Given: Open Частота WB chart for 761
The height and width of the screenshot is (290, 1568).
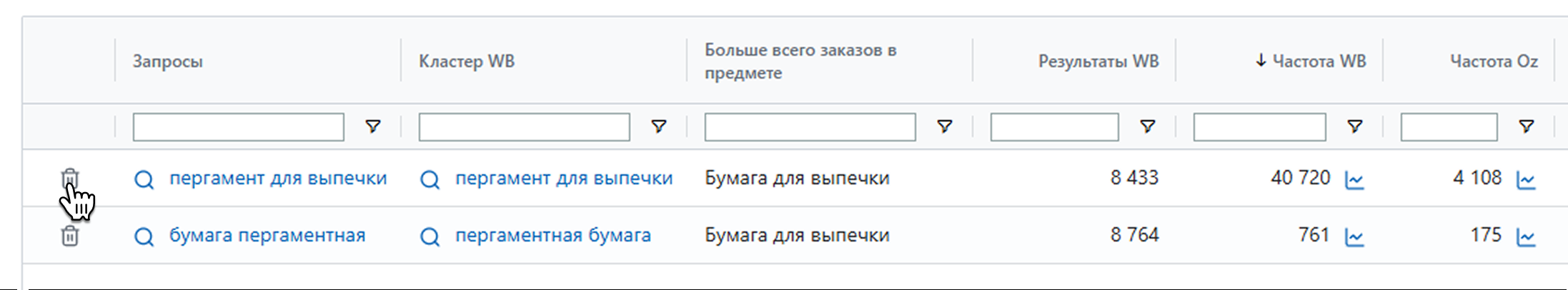Looking at the screenshot, I should coord(1354,236).
